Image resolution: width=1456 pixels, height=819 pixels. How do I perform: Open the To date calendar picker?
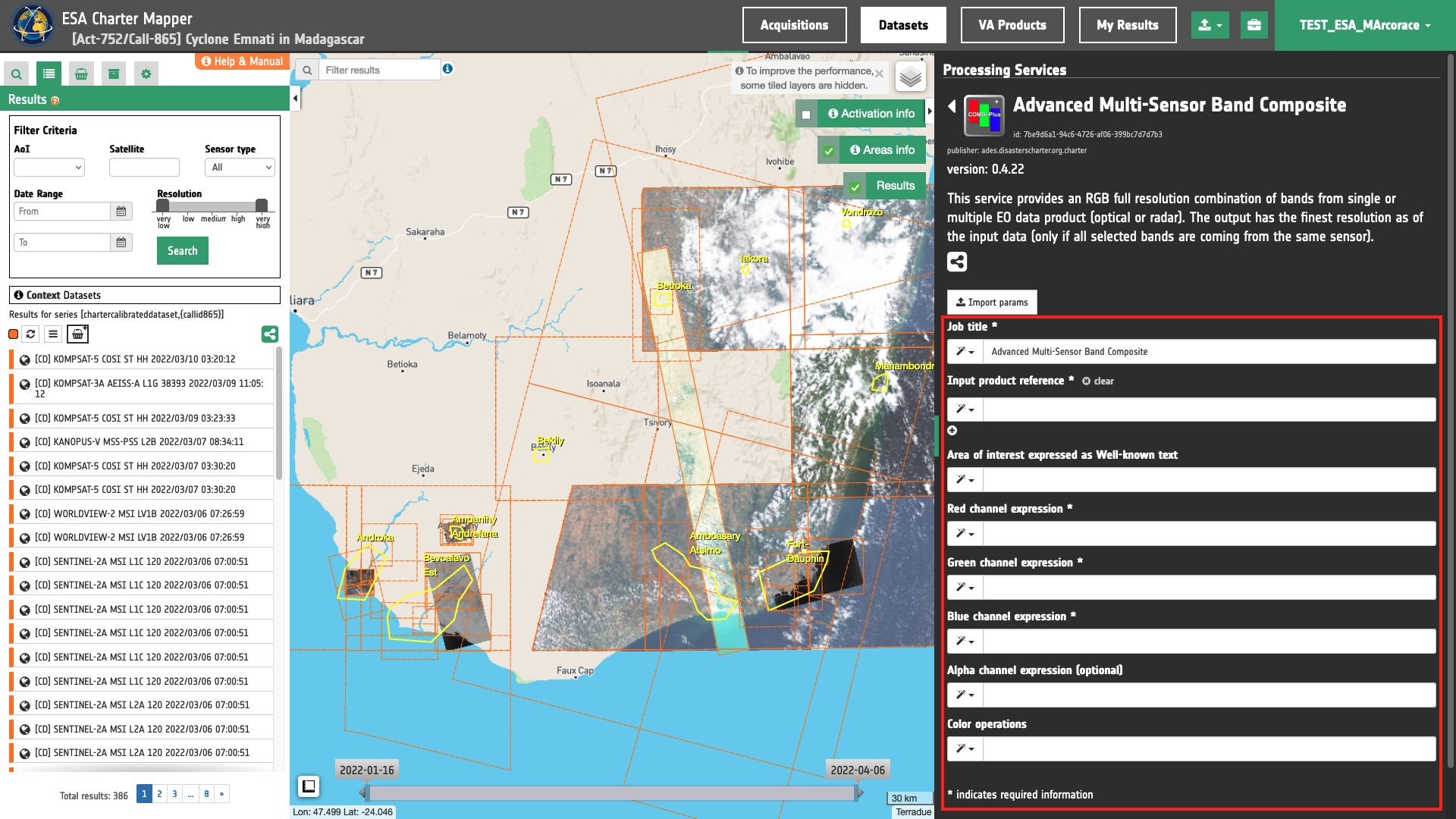click(121, 243)
